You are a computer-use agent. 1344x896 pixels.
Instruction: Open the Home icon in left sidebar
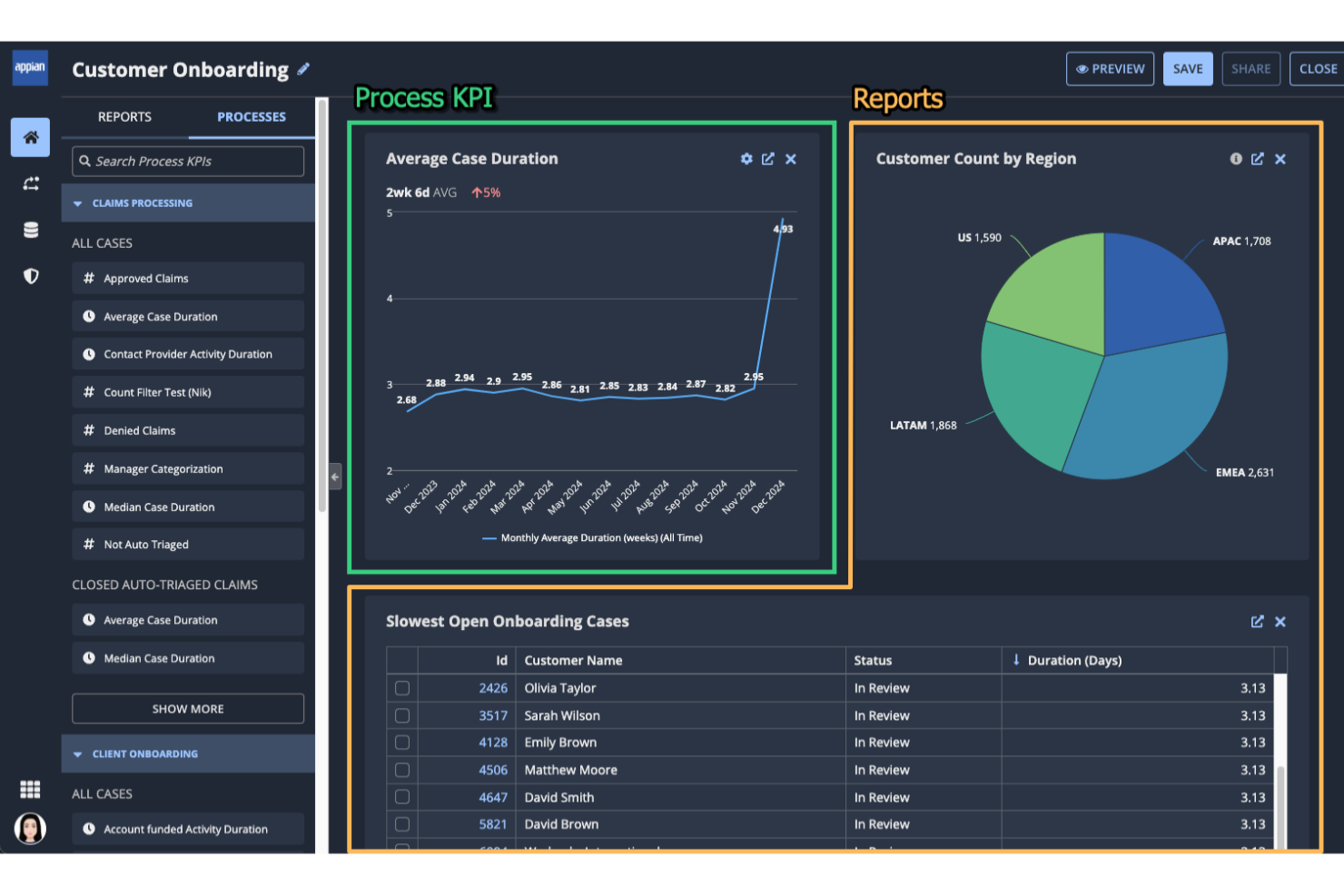point(30,137)
